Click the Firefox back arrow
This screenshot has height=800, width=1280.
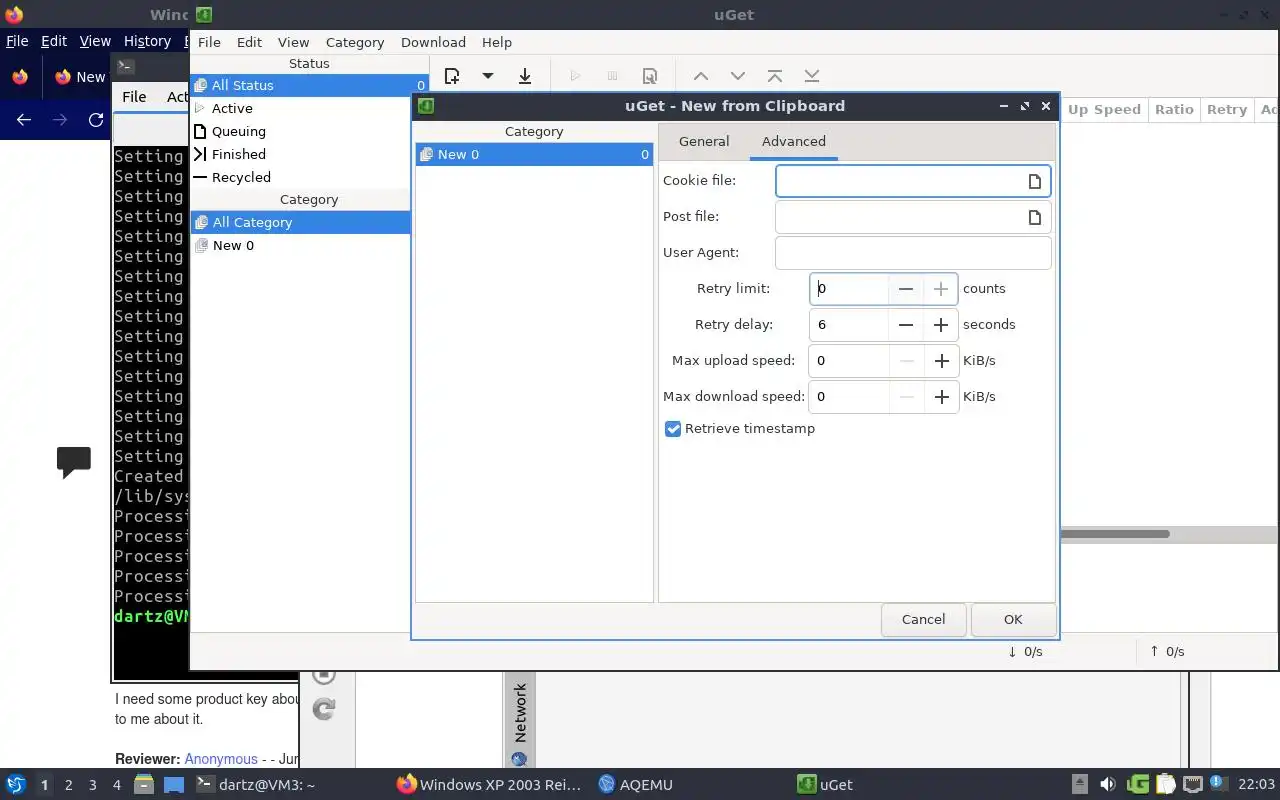[24, 119]
